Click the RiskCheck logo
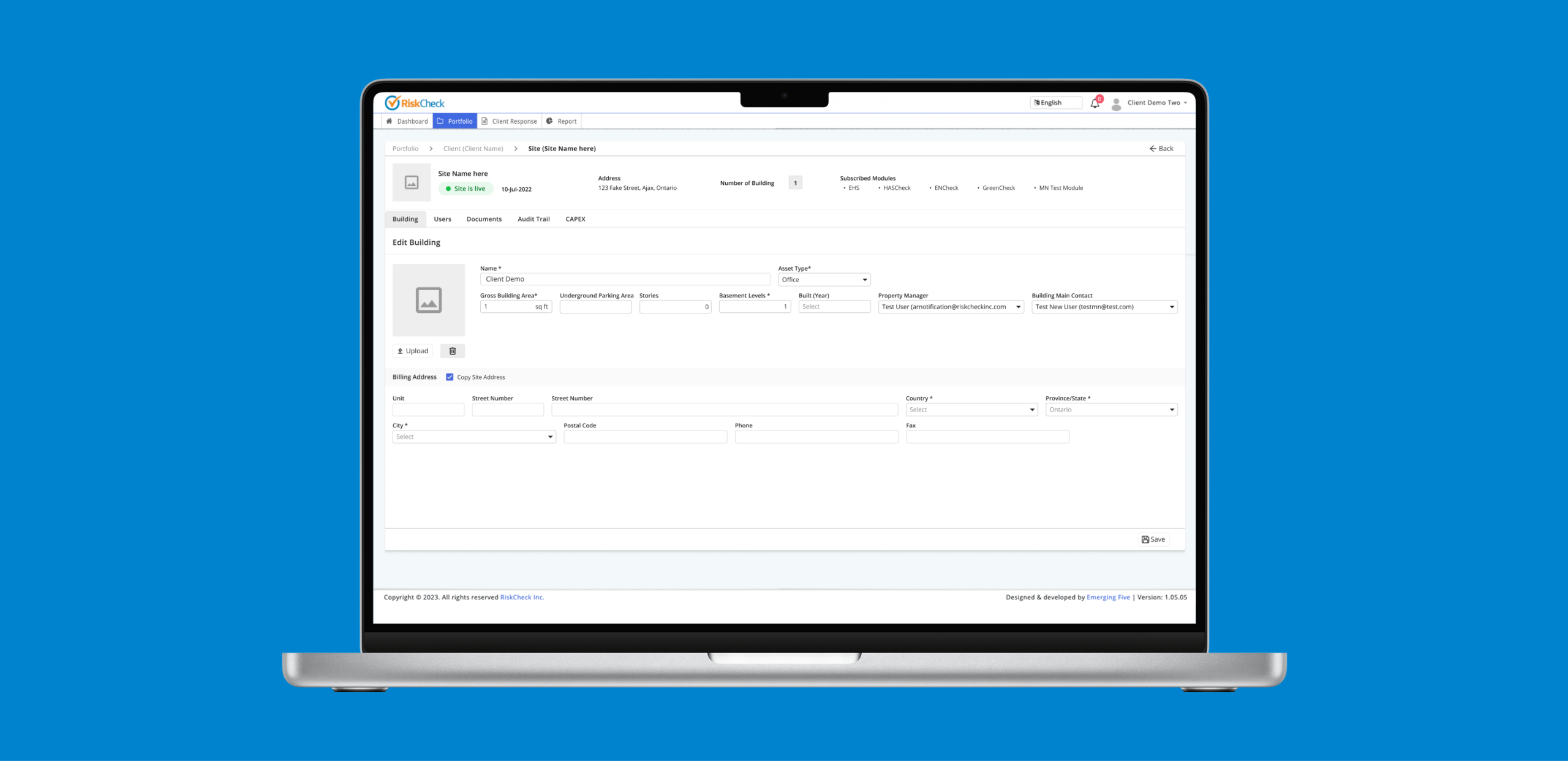 (415, 103)
